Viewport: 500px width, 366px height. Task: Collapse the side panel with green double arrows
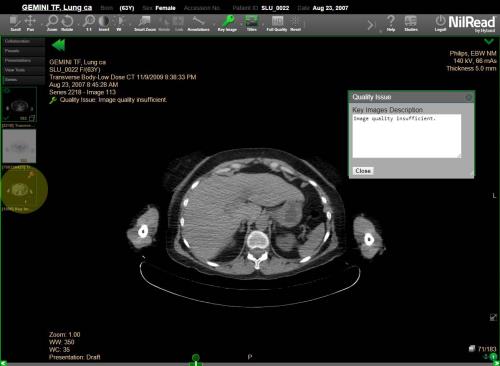point(58,45)
